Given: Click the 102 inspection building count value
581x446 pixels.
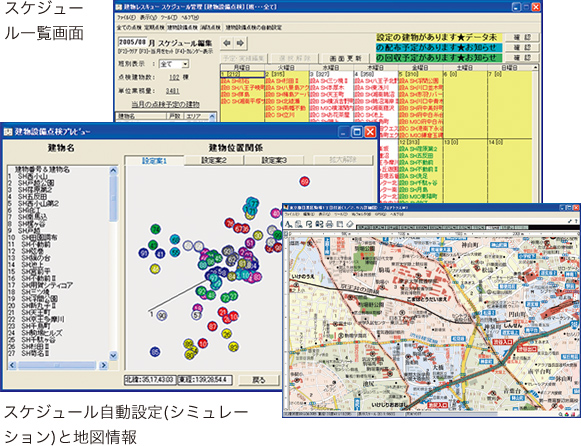Looking at the screenshot, I should pyautogui.click(x=174, y=77).
